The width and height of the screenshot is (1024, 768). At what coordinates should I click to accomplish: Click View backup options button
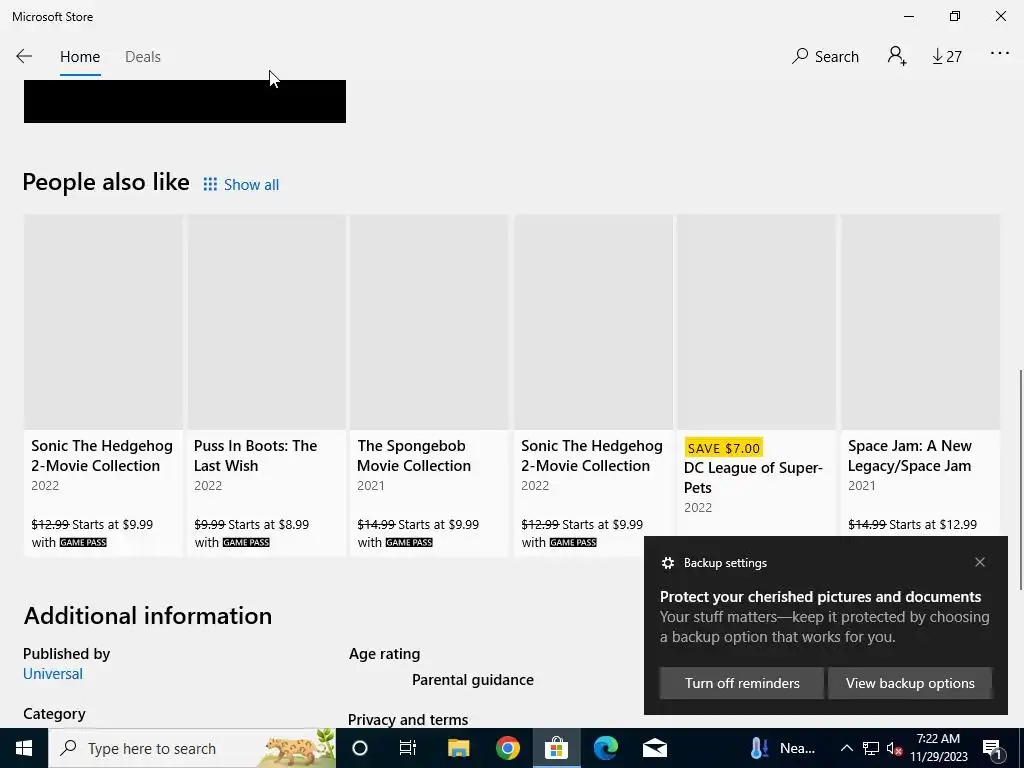click(x=910, y=683)
